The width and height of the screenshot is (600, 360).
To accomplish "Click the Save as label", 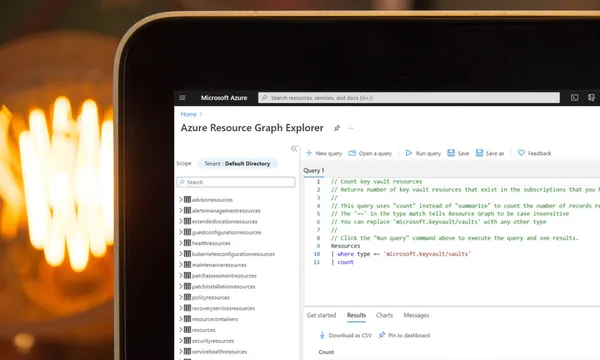I will click(x=495, y=153).
